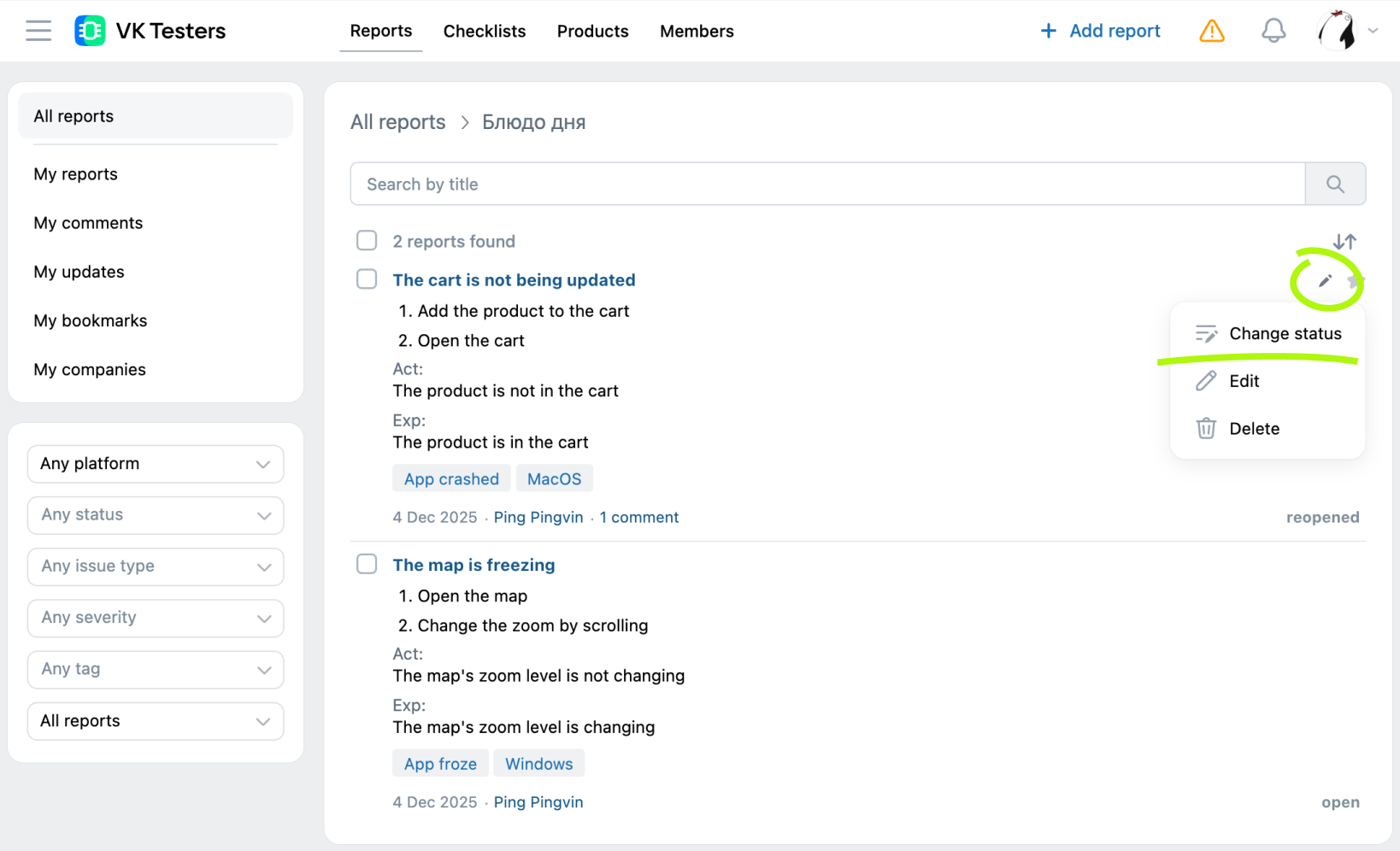Screen dimensions: 1400x851
Task: Check the map is freezing report
Action: point(367,564)
